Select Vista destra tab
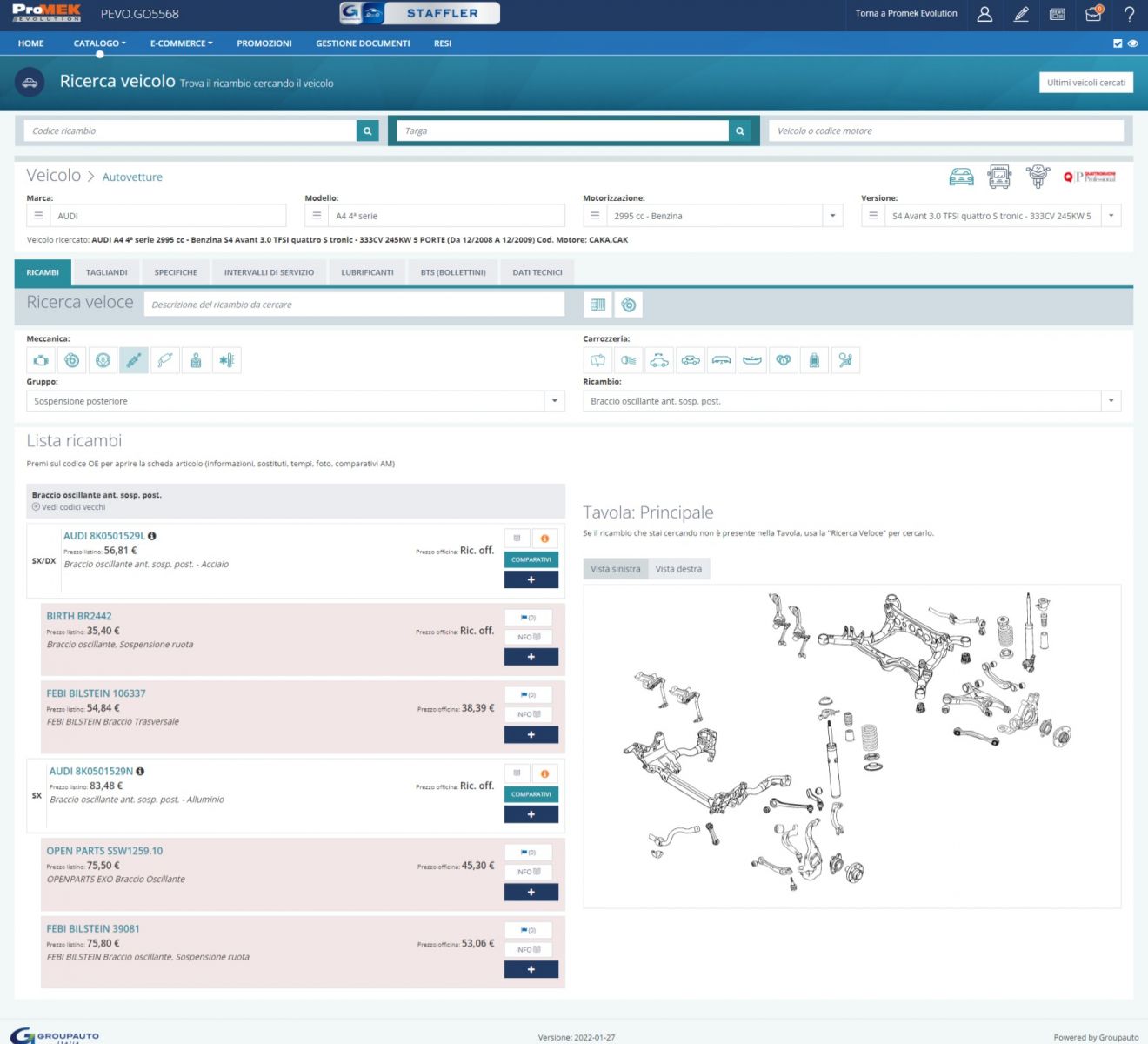1148x1044 pixels. pos(678,569)
